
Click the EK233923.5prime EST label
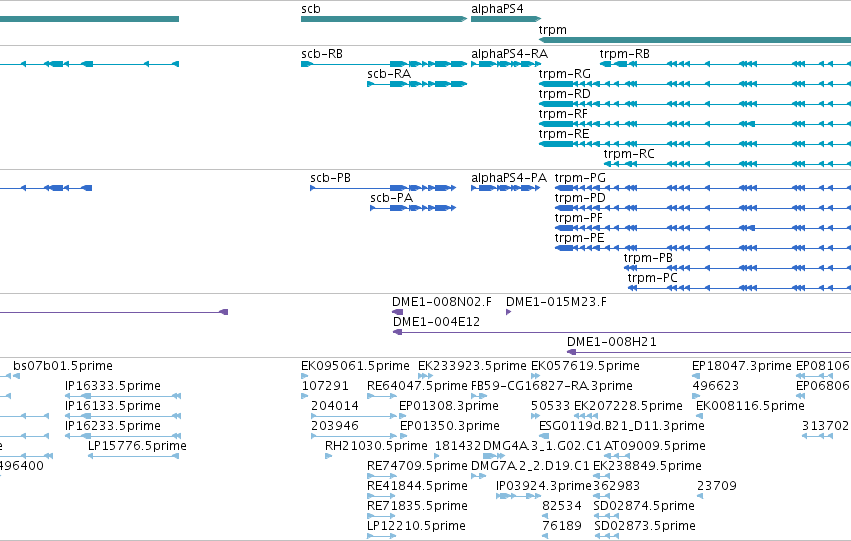click(472, 366)
